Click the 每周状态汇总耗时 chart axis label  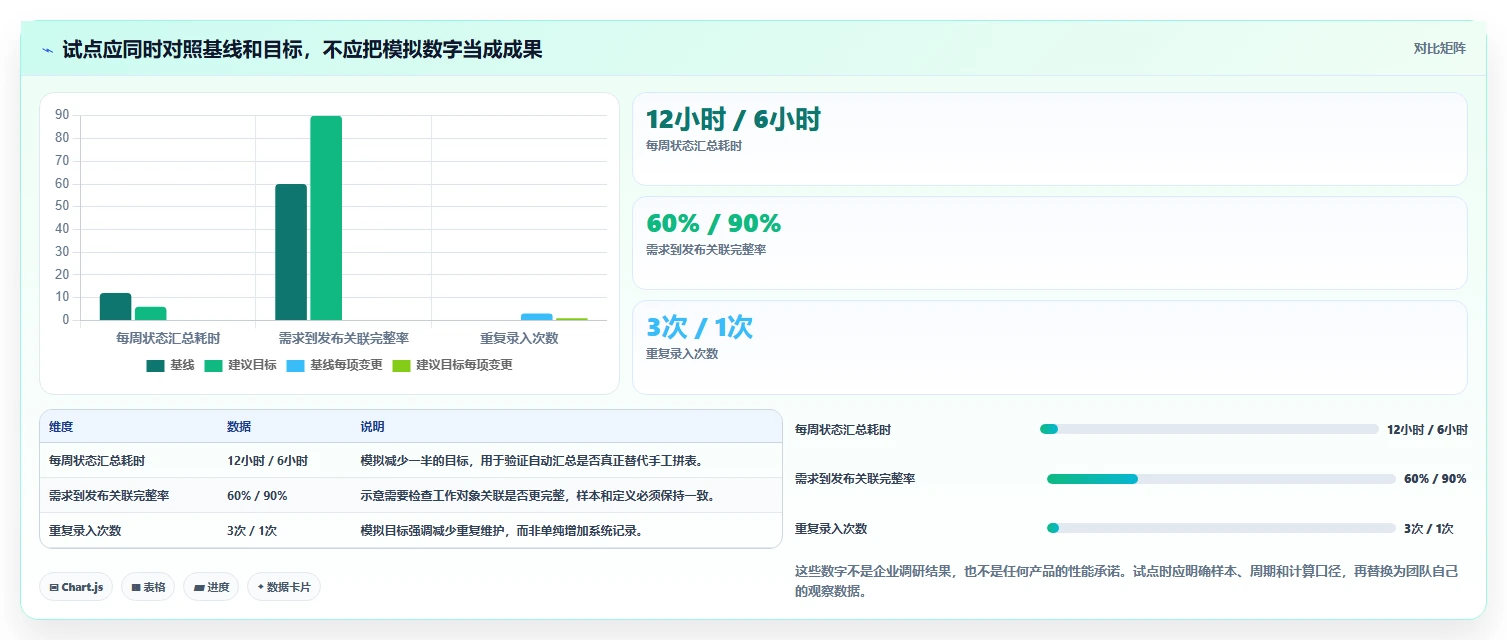click(x=168, y=339)
